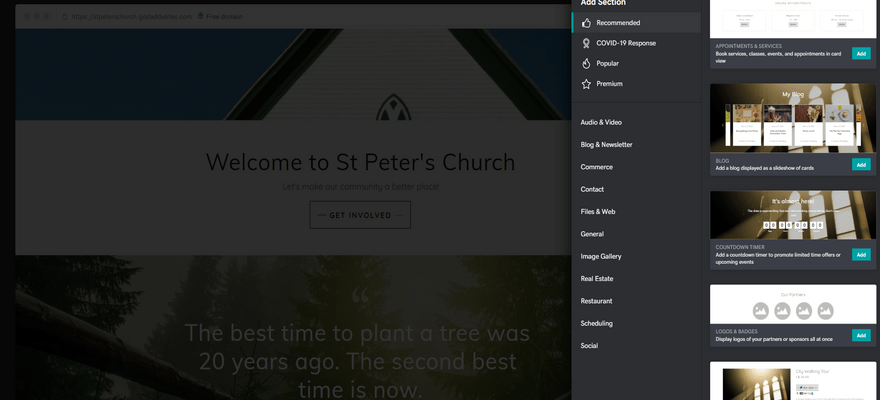This screenshot has height=400, width=880.
Task: Add the Countdown Timer section
Action: [x=861, y=254]
